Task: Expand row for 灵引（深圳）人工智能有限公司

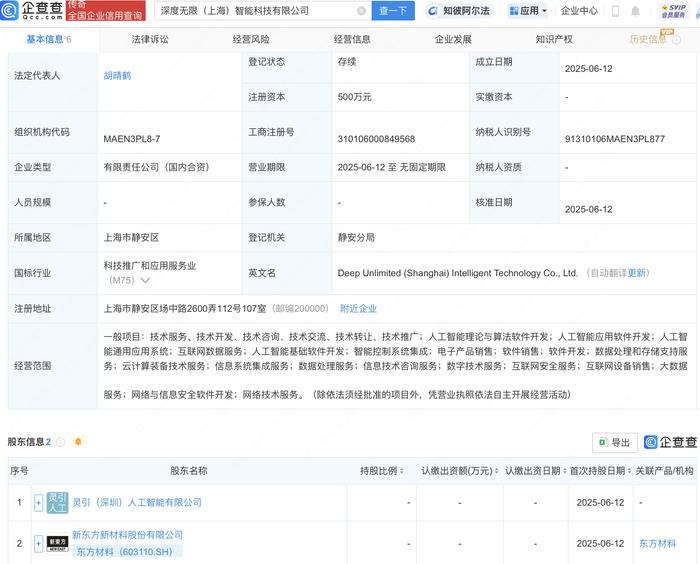Action: pyautogui.click(x=38, y=503)
